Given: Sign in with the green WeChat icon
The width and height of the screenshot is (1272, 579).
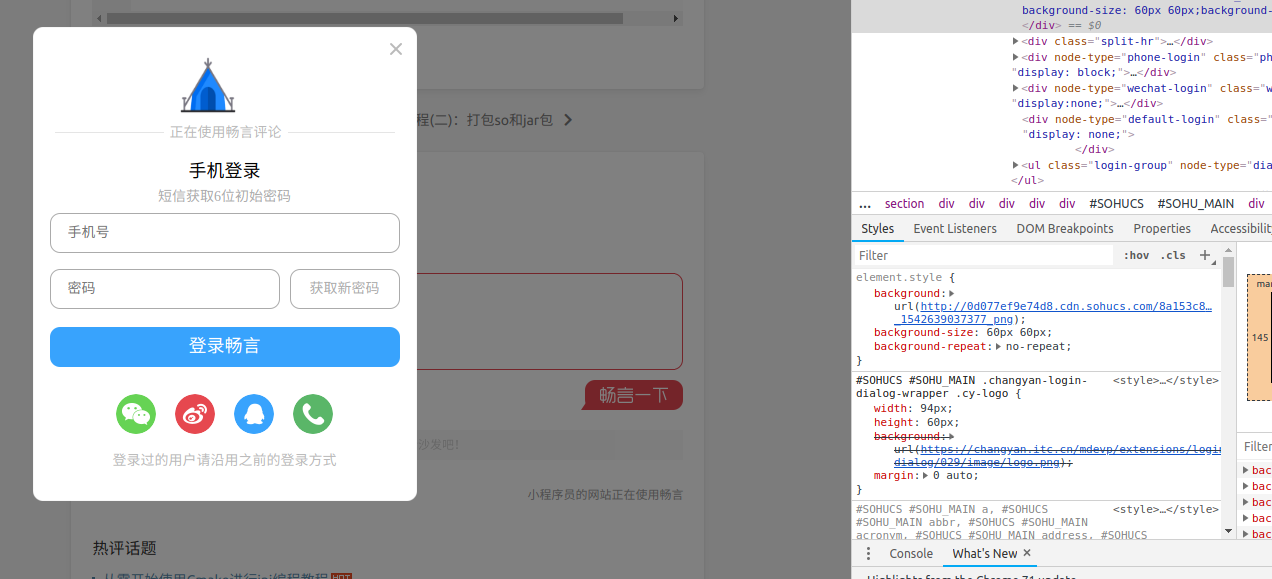Looking at the screenshot, I should 136,414.
